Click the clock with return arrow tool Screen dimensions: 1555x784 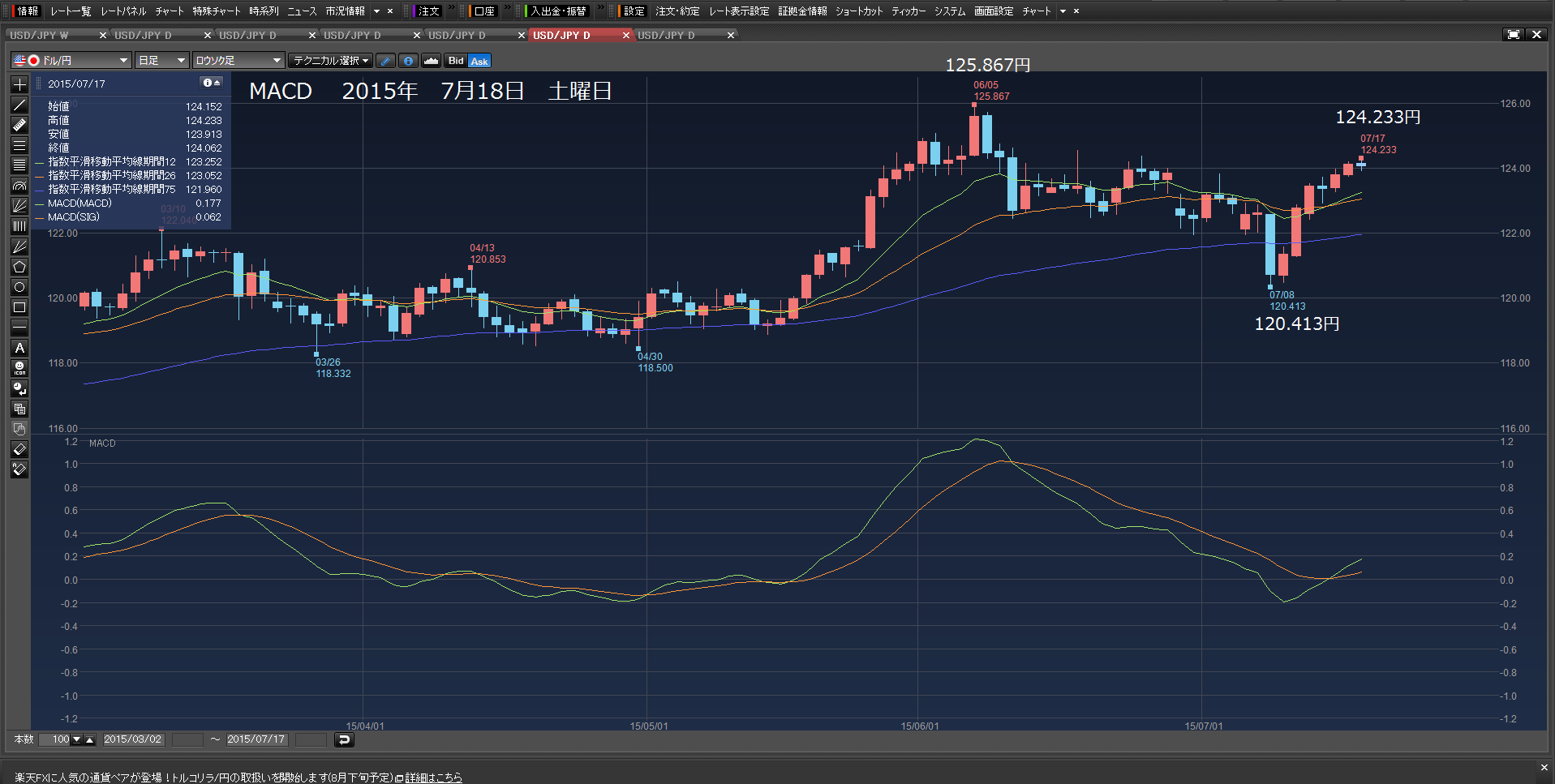19,388
